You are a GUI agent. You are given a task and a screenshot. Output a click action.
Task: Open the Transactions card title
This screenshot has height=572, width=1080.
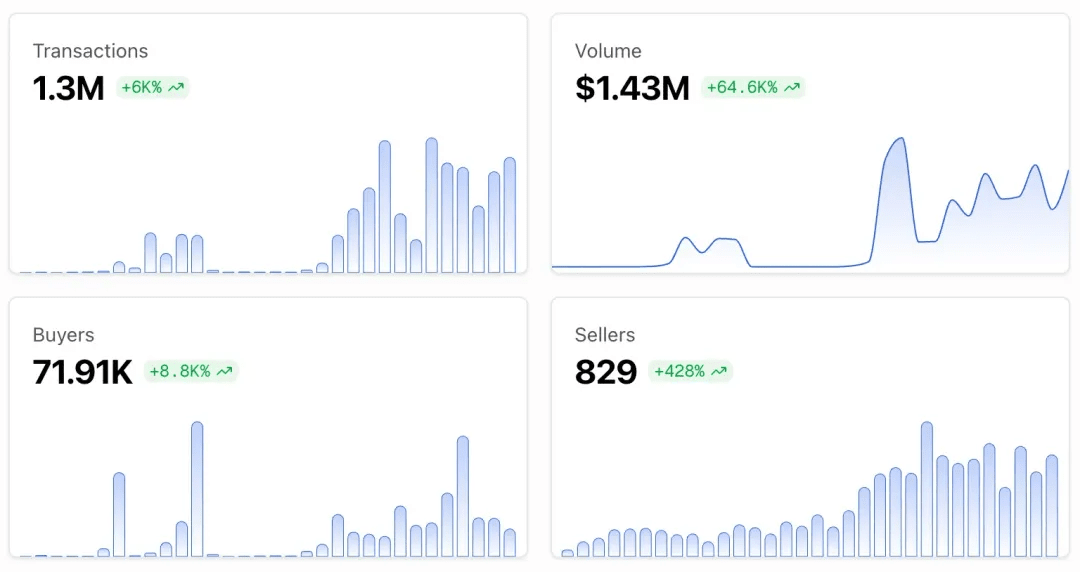pyautogui.click(x=90, y=51)
